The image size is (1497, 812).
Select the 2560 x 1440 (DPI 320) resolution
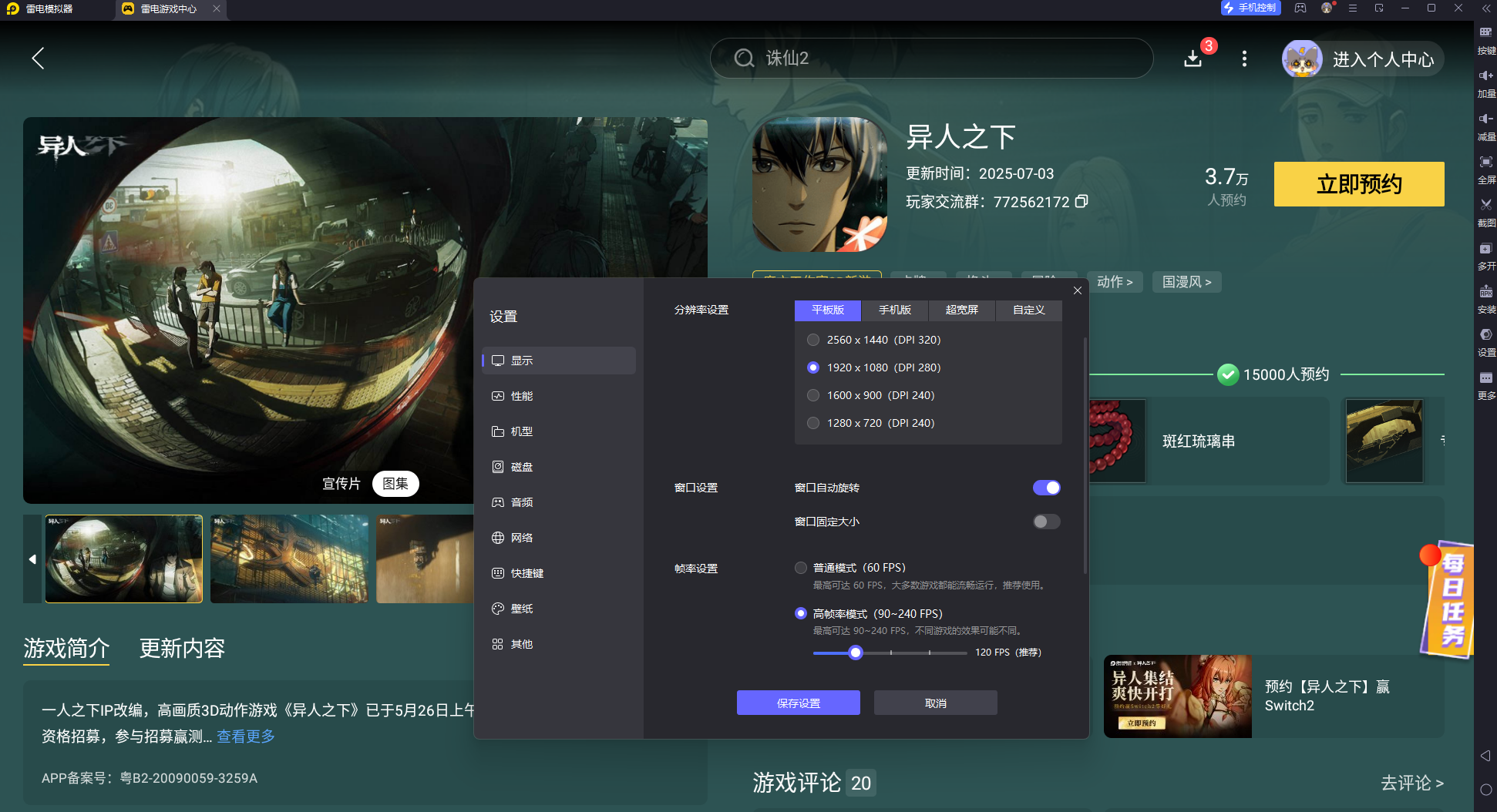pos(813,340)
